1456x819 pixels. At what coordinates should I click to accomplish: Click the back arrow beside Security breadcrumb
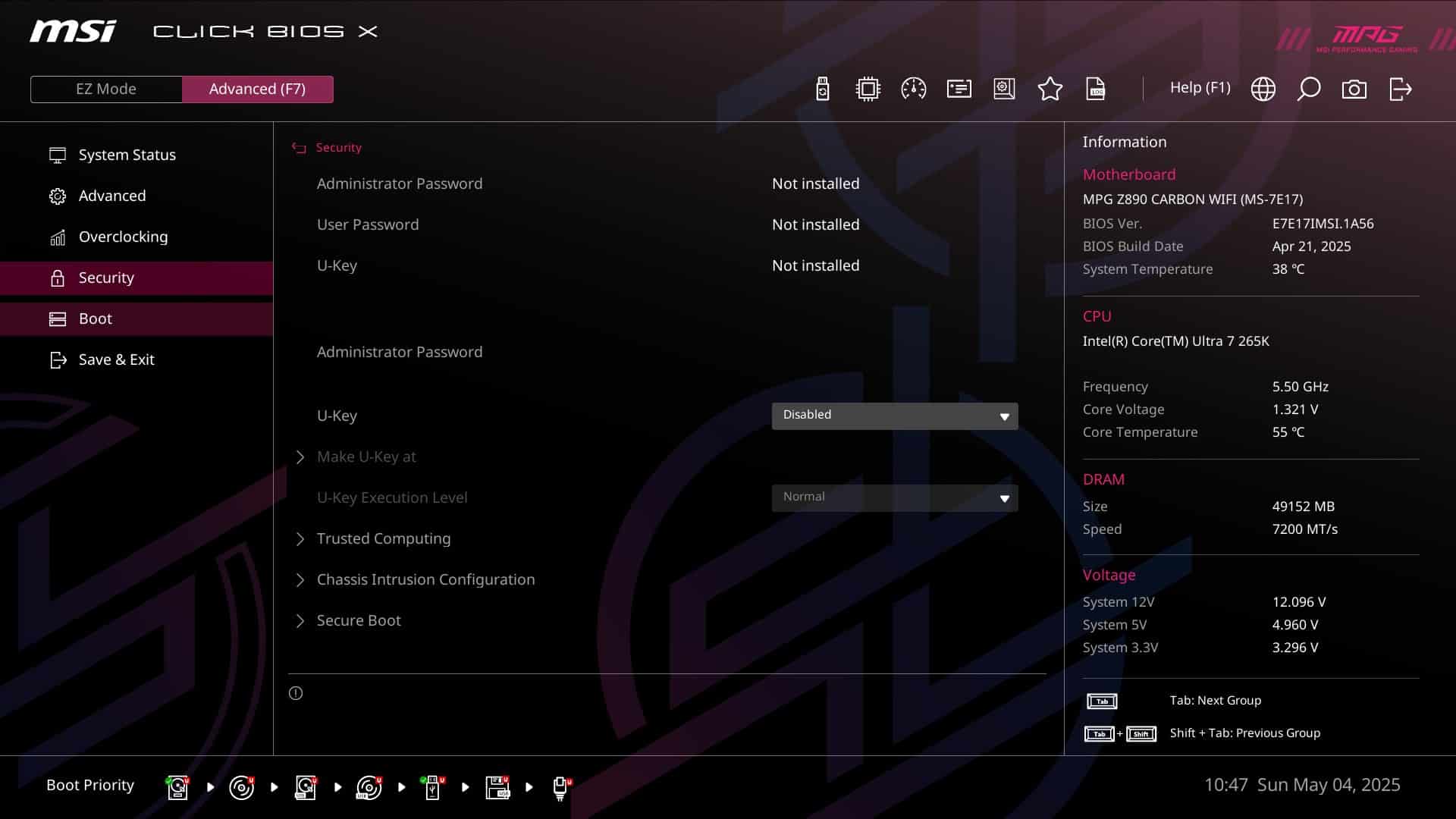[299, 148]
